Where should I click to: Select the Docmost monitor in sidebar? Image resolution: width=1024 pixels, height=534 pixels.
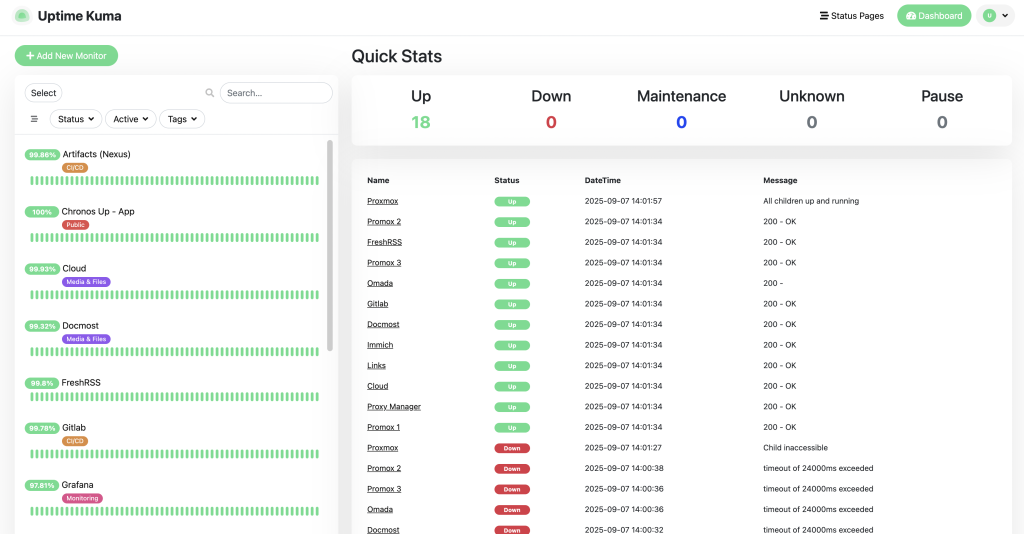coord(80,326)
